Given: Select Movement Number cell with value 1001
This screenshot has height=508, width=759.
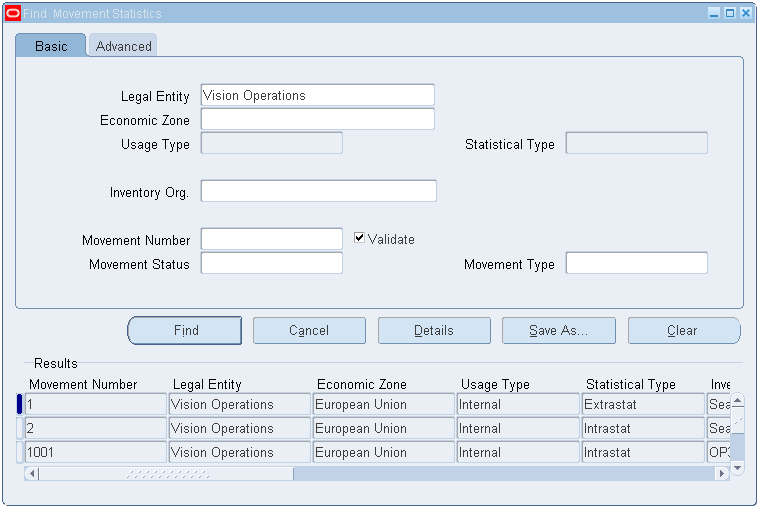Looking at the screenshot, I should coord(95,452).
